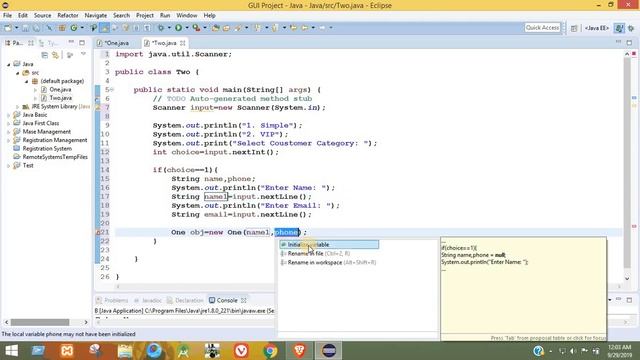The width and height of the screenshot is (640, 360).
Task: Maximize the Package Explorer view
Action: pyautogui.click(x=82, y=42)
